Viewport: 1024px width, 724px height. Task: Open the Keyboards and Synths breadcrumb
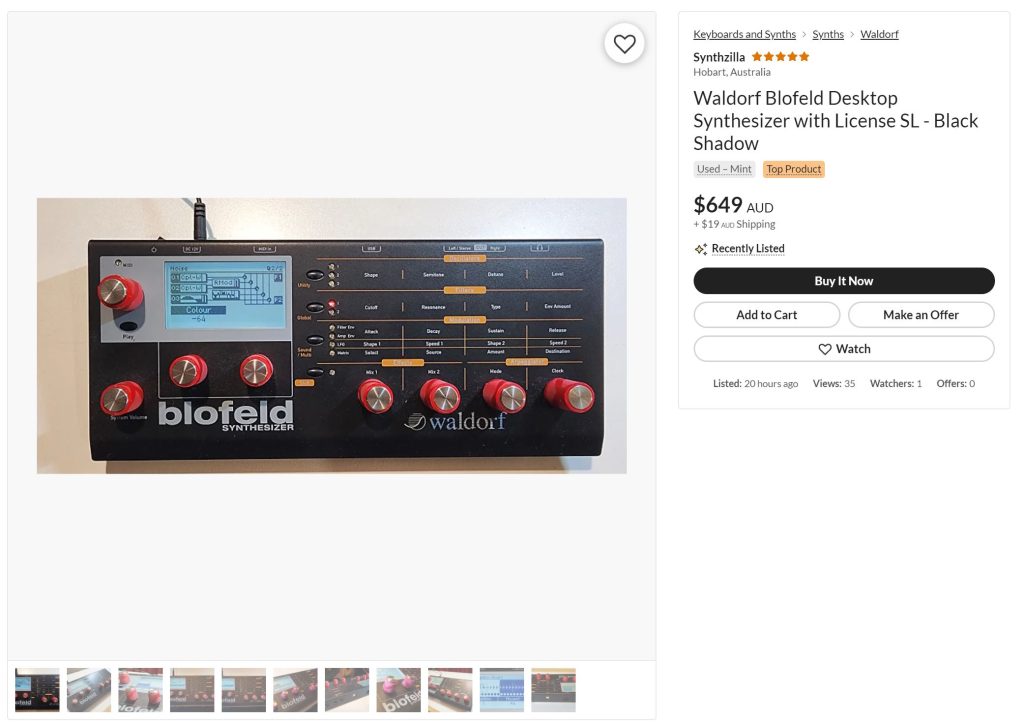[x=744, y=34]
